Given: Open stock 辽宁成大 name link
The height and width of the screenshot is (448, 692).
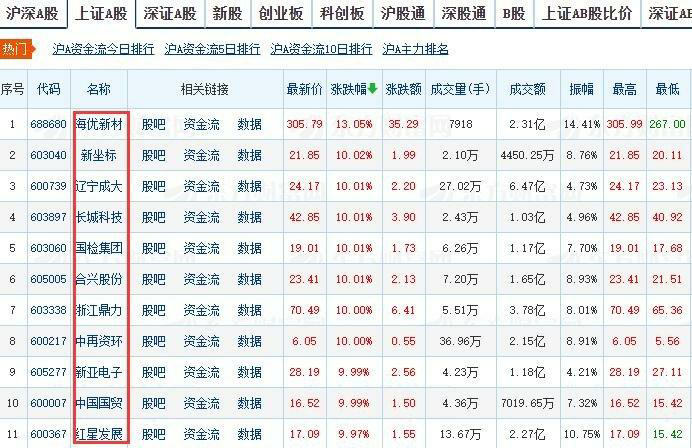Looking at the screenshot, I should pos(99,186).
